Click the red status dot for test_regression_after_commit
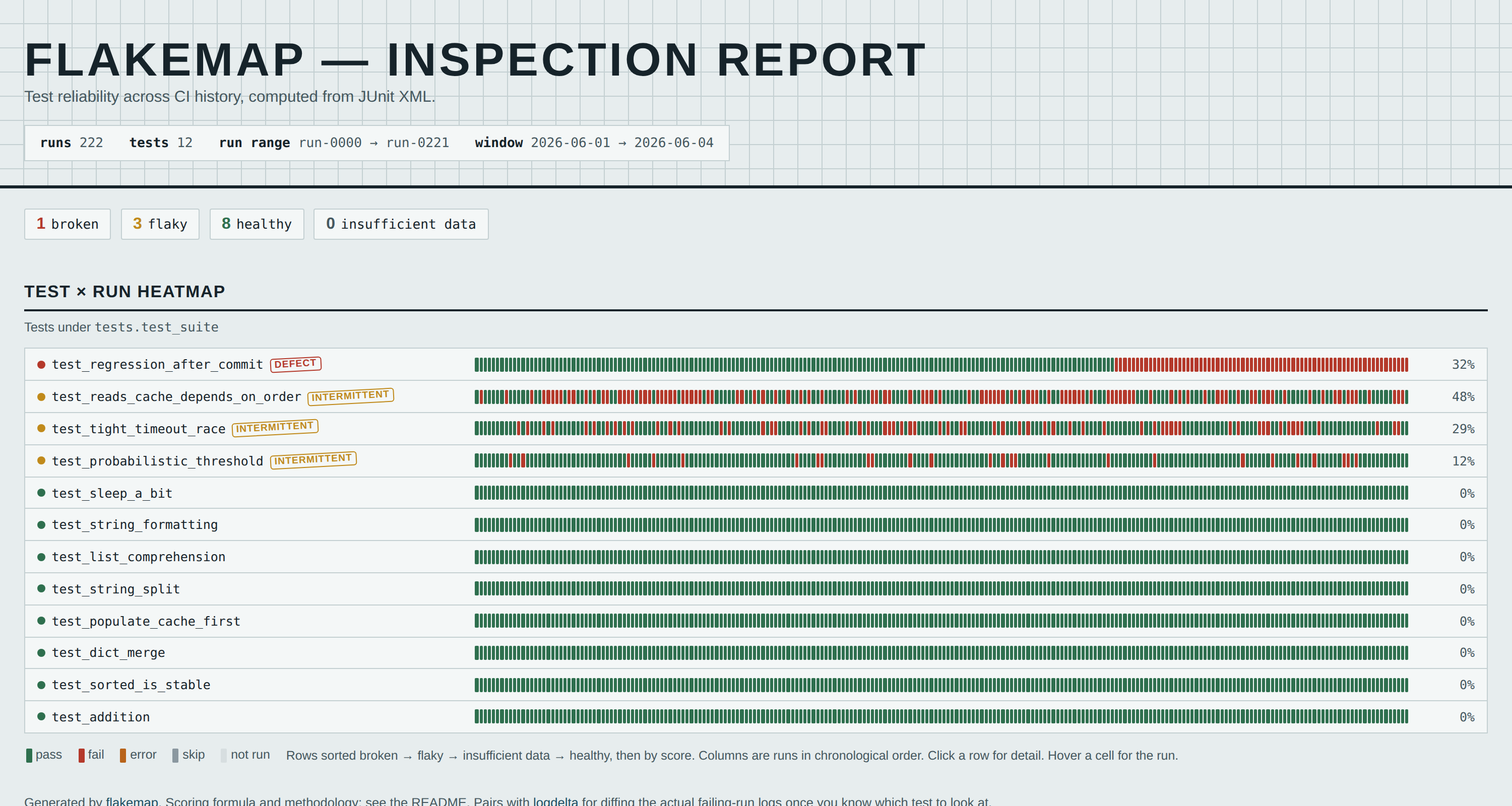Image resolution: width=1512 pixels, height=806 pixels. 41,364
